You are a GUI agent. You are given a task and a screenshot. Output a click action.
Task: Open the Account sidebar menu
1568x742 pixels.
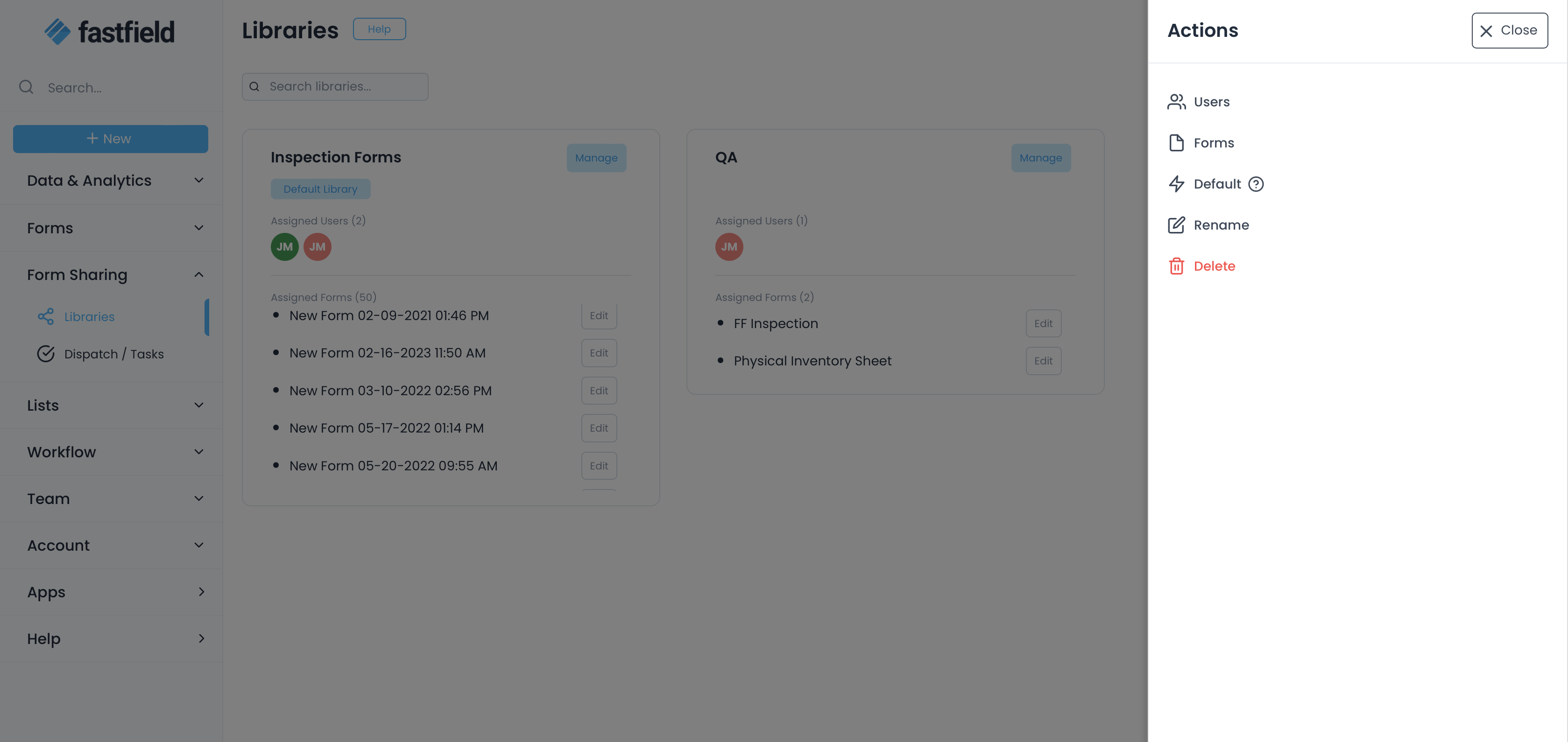pyautogui.click(x=198, y=546)
